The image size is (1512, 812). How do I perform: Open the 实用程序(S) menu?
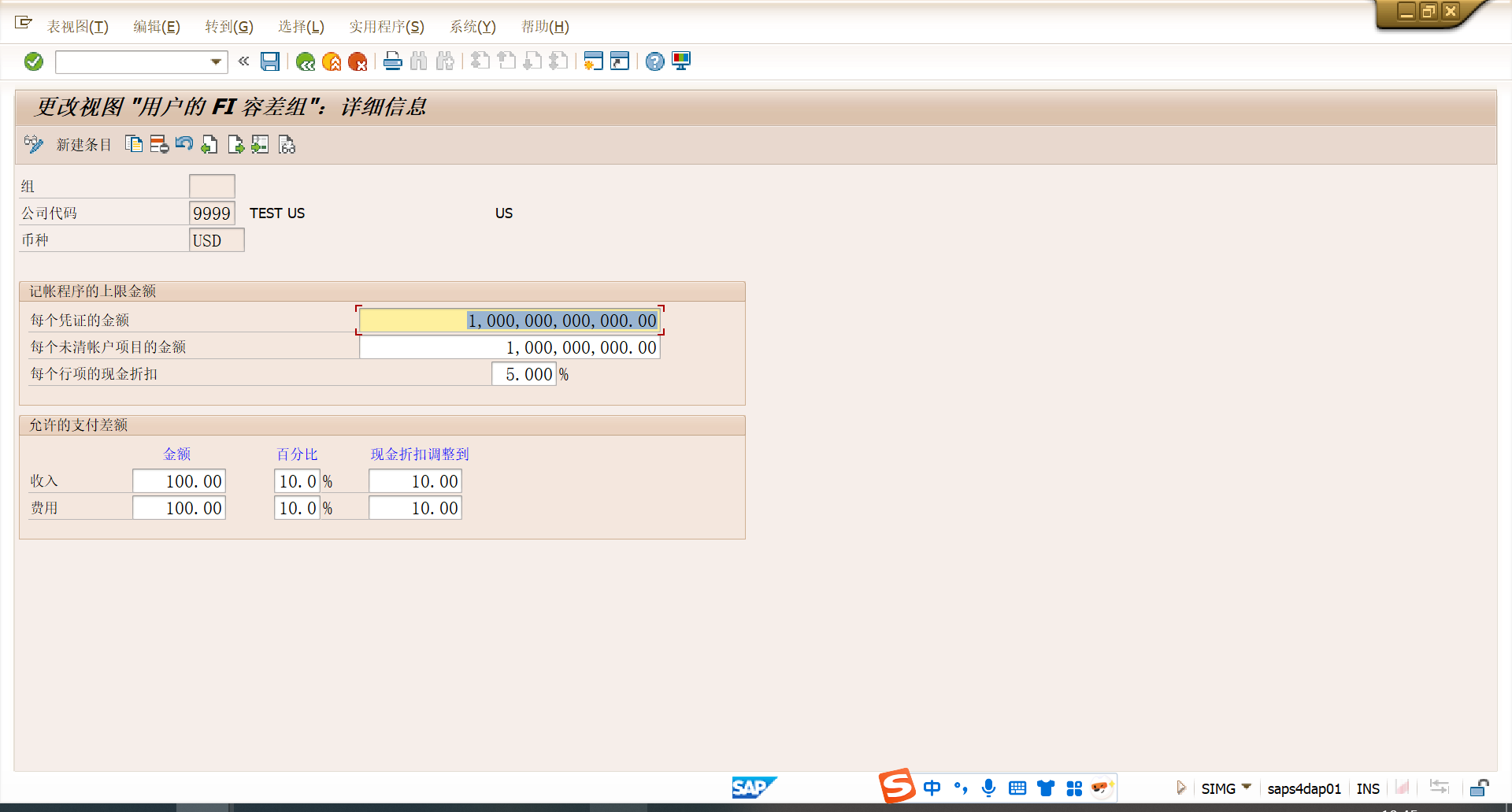(387, 27)
